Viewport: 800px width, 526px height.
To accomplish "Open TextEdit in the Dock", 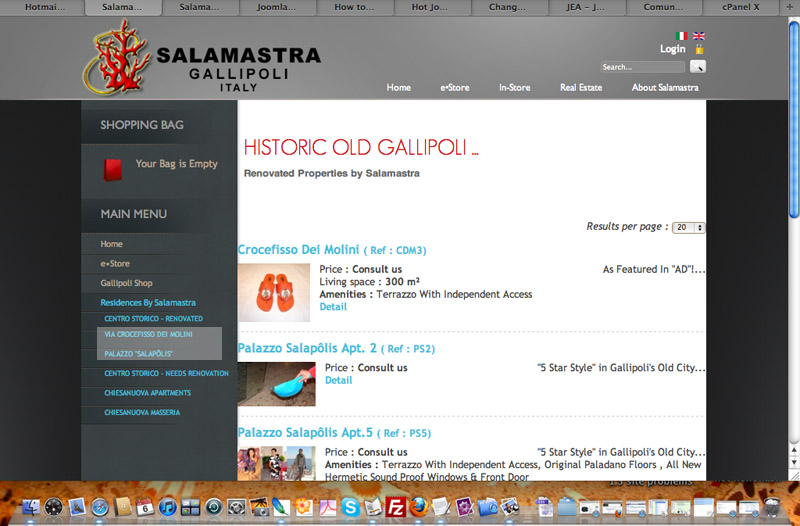I will (441, 507).
